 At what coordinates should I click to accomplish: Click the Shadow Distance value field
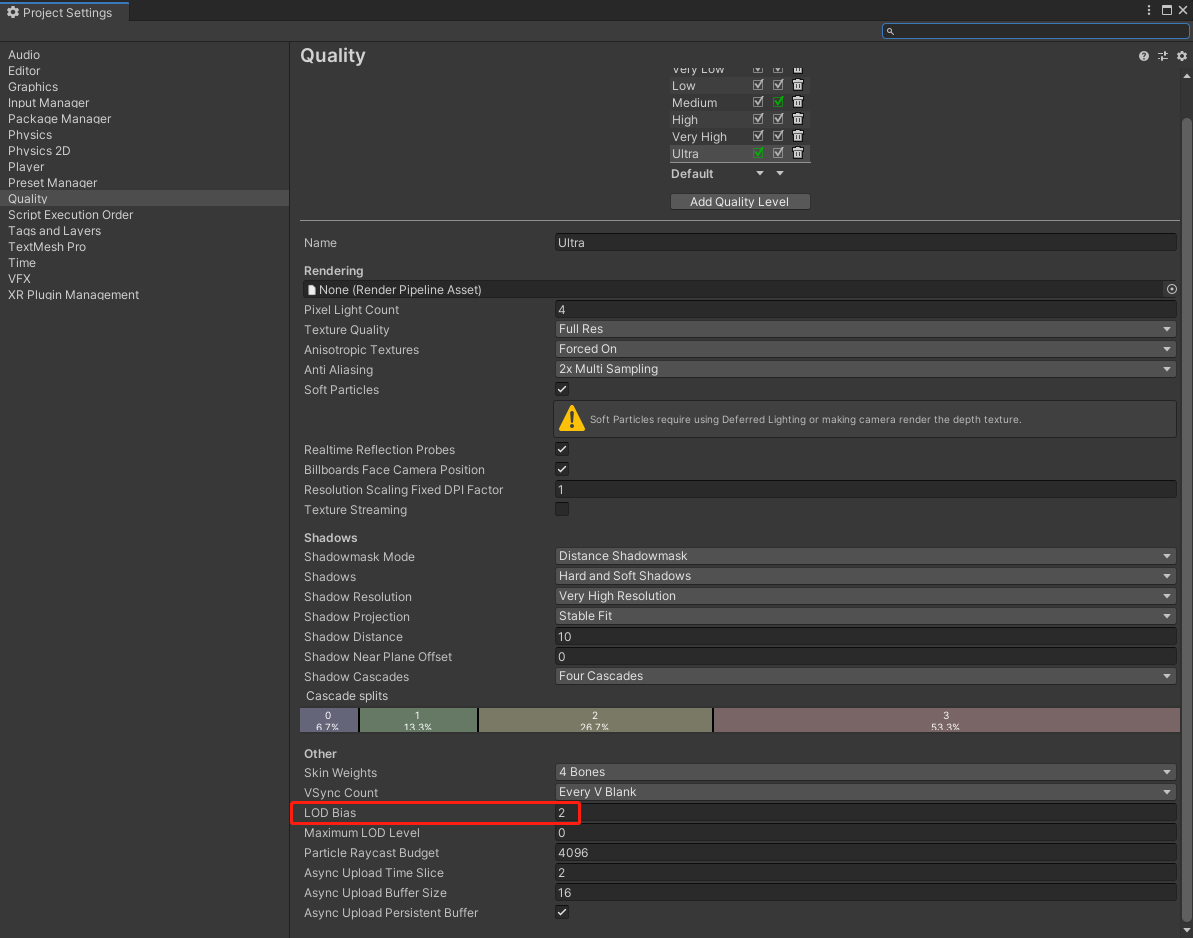(x=866, y=637)
